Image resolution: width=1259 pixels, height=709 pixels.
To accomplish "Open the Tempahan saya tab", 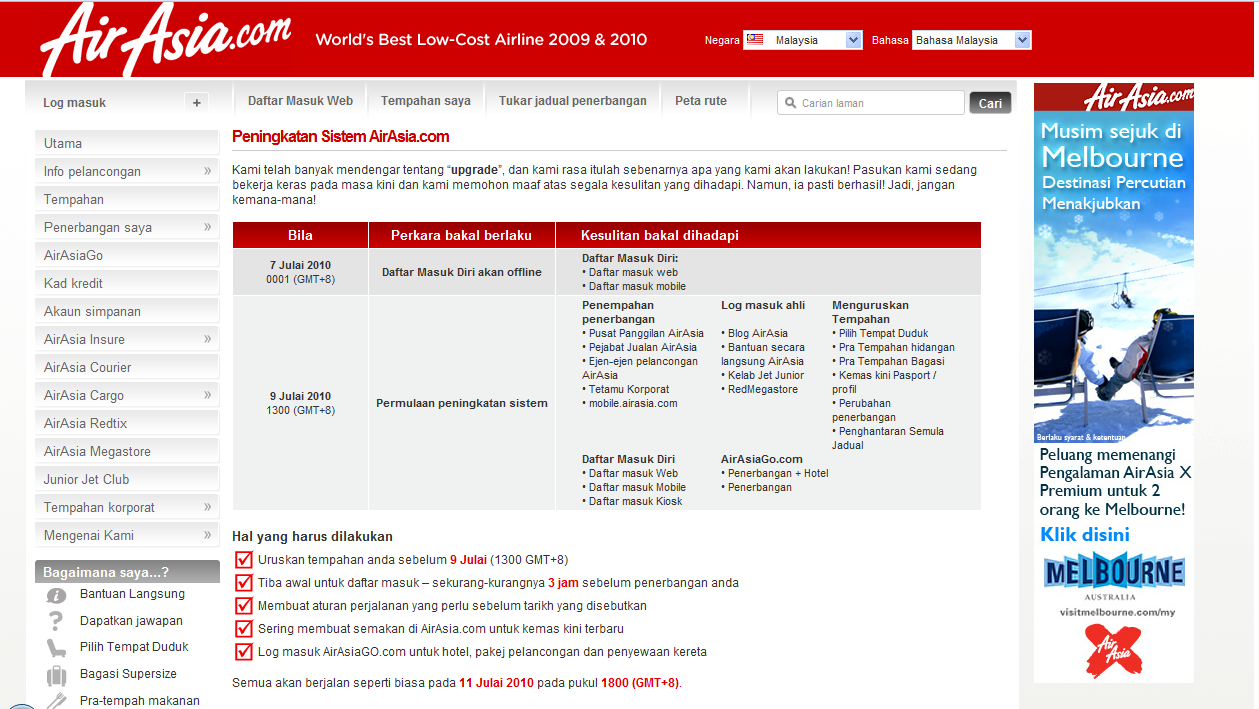I will (426, 101).
